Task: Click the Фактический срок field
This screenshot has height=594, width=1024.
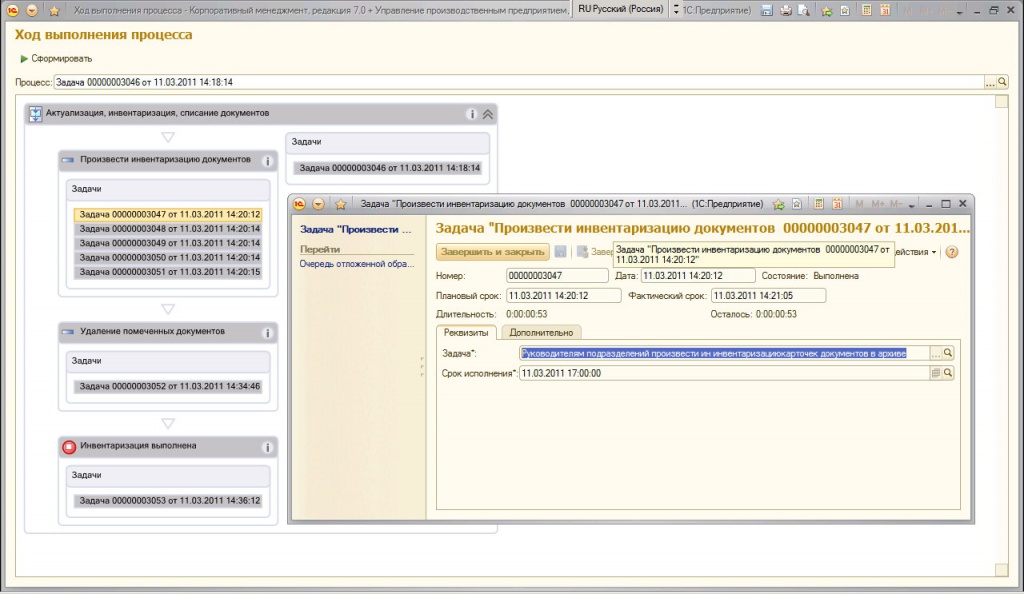Action: [769, 296]
